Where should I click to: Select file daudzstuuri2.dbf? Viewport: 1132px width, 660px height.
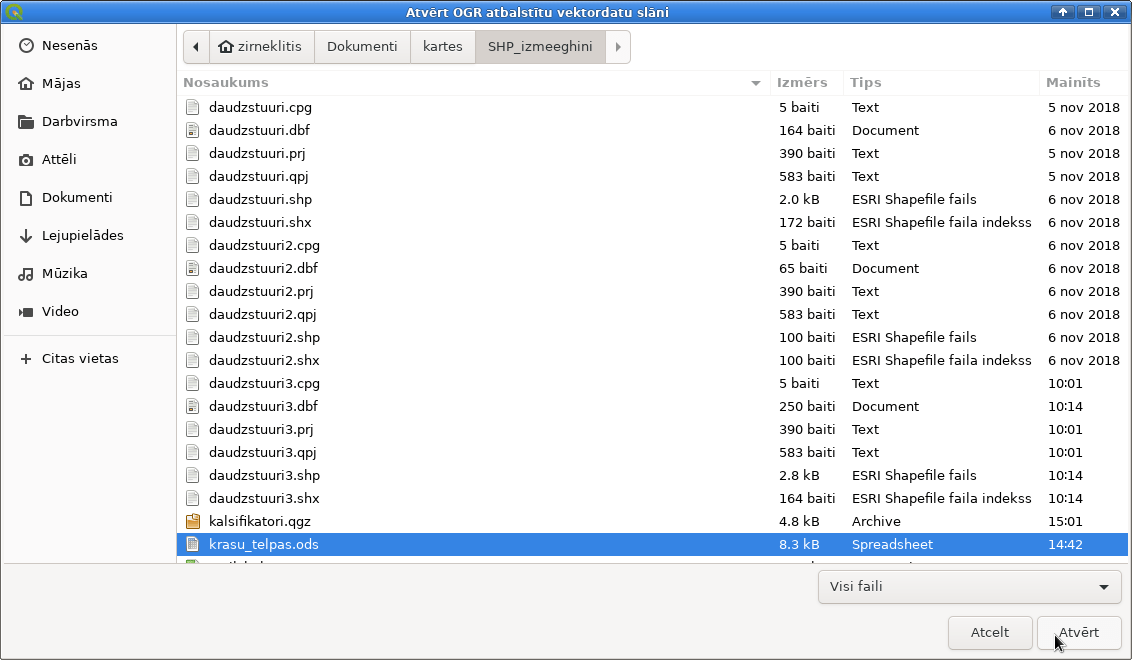tap(652, 269)
